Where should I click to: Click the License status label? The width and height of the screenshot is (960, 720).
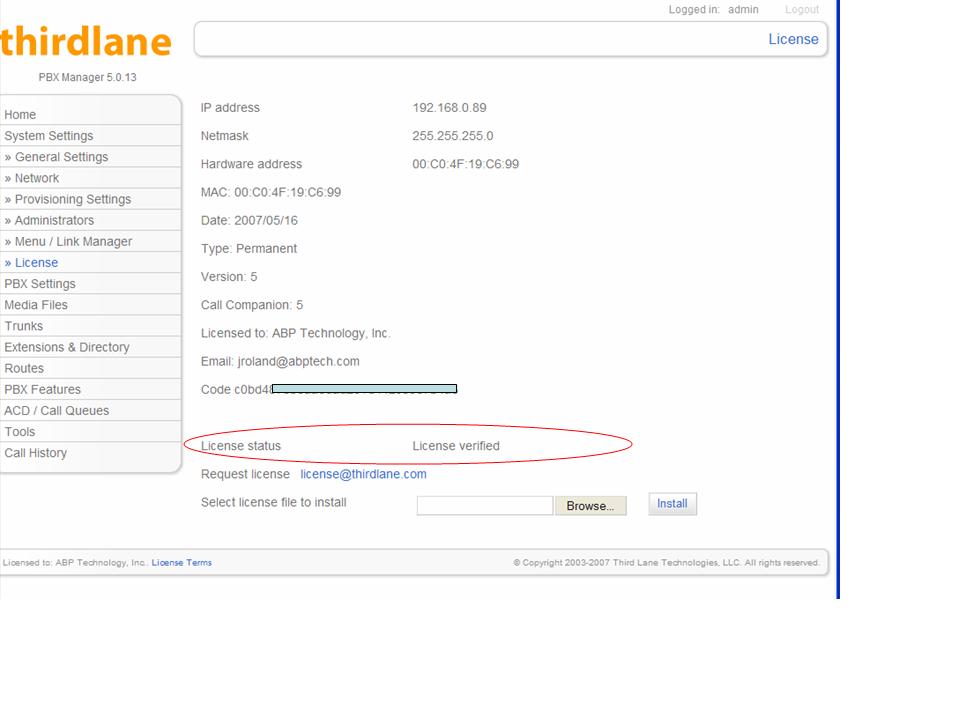click(241, 446)
